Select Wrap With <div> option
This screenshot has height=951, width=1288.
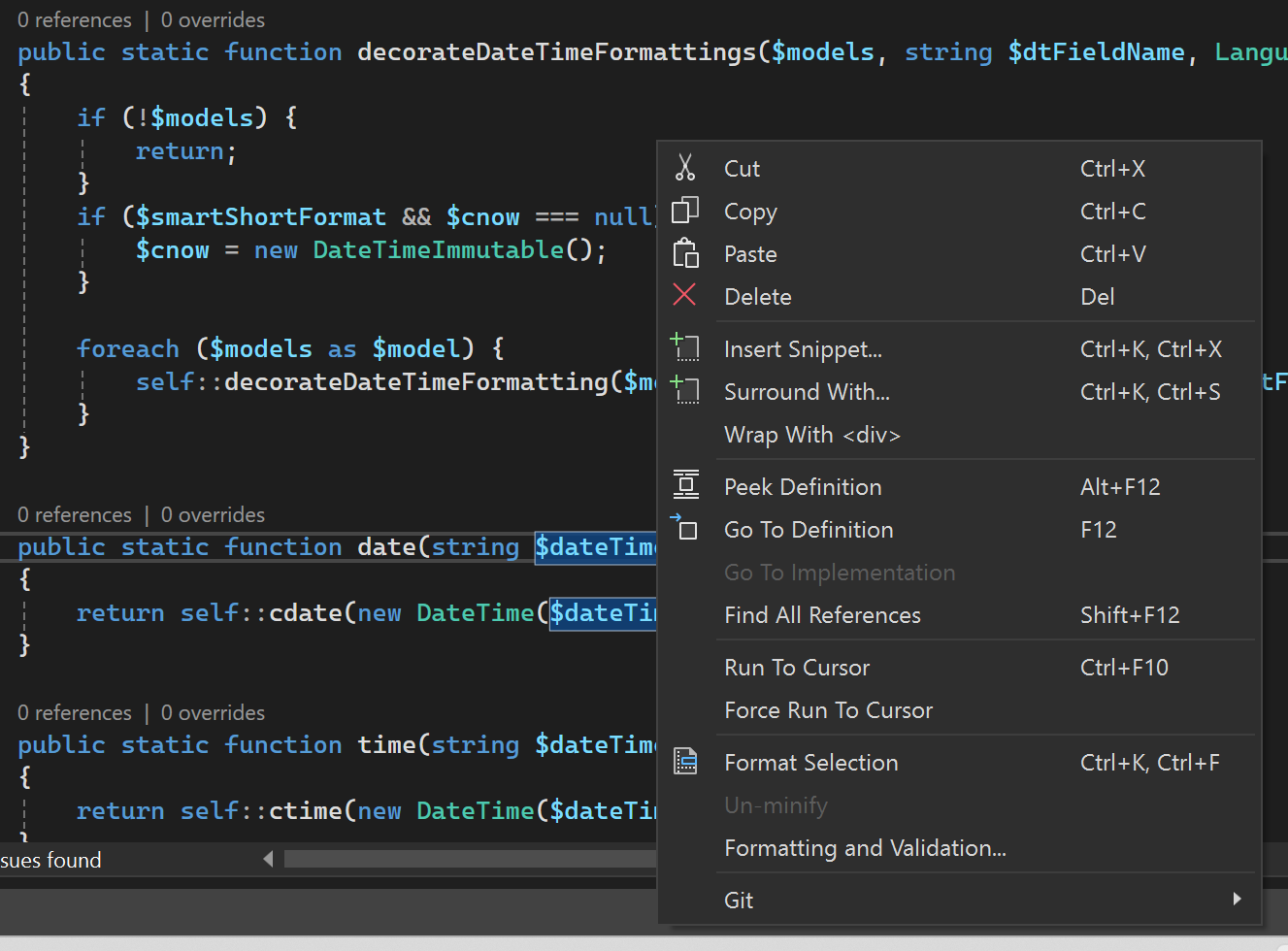tap(811, 435)
